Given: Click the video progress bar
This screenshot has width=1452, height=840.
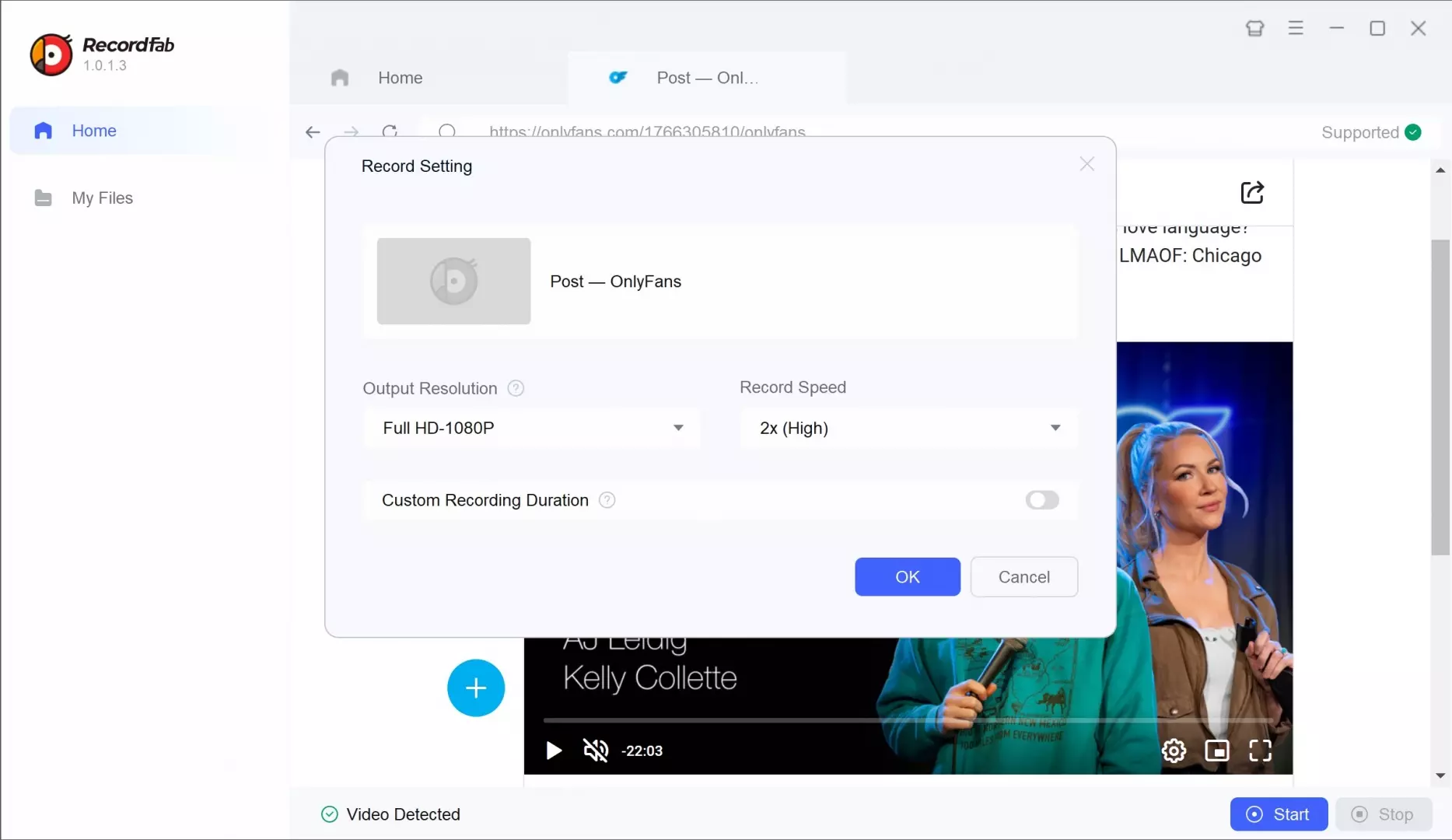Looking at the screenshot, I should pyautogui.click(x=908, y=721).
